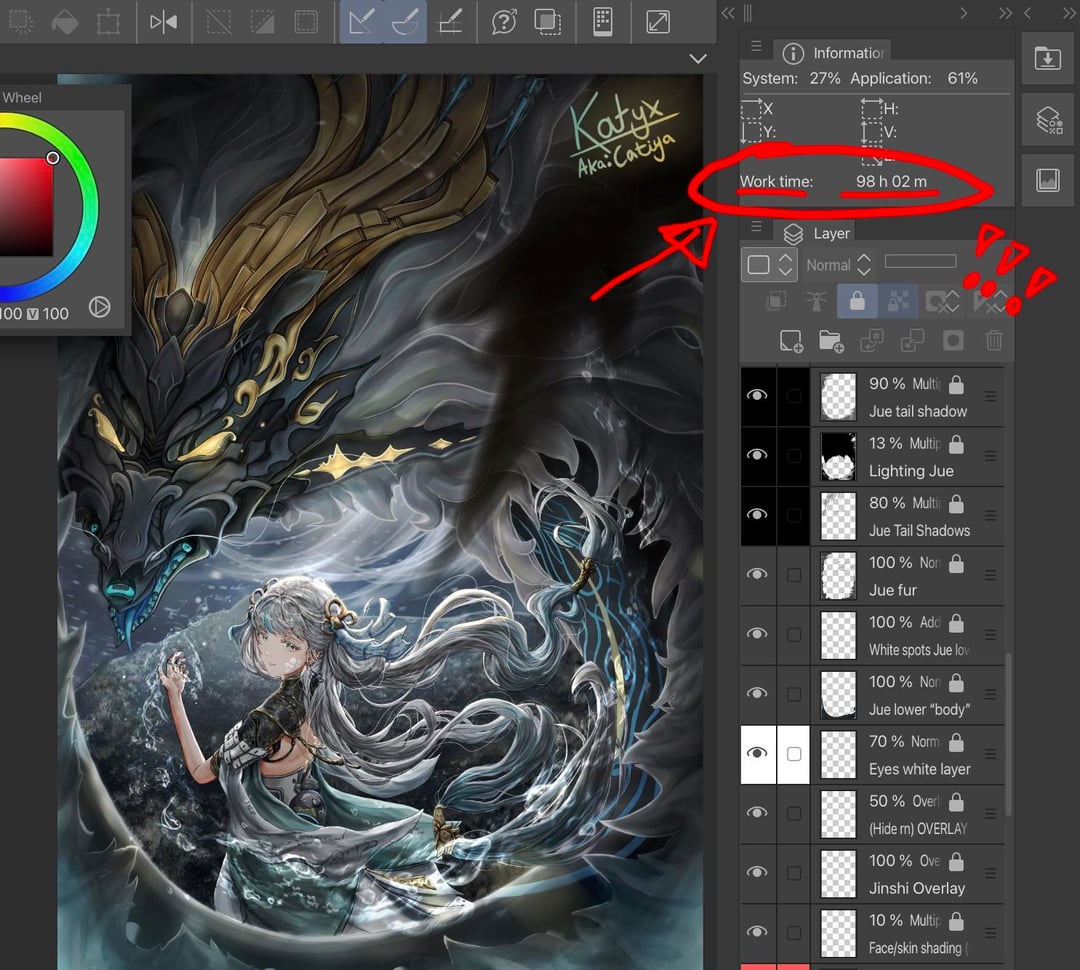
Task: Toggle the Snap to Special Ruler icon
Action: pyautogui.click(x=405, y=22)
